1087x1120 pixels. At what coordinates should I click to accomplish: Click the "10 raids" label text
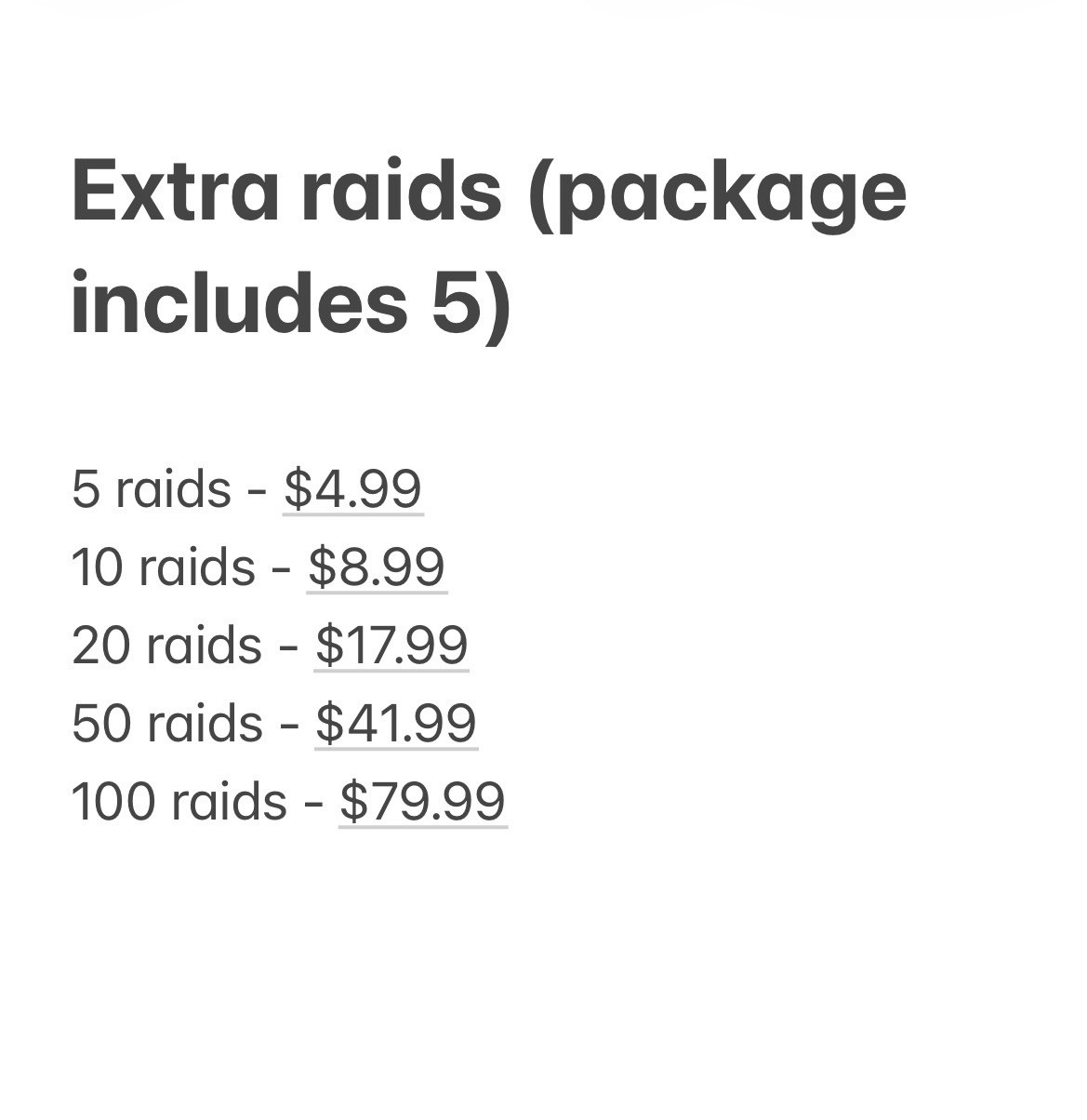click(x=164, y=567)
